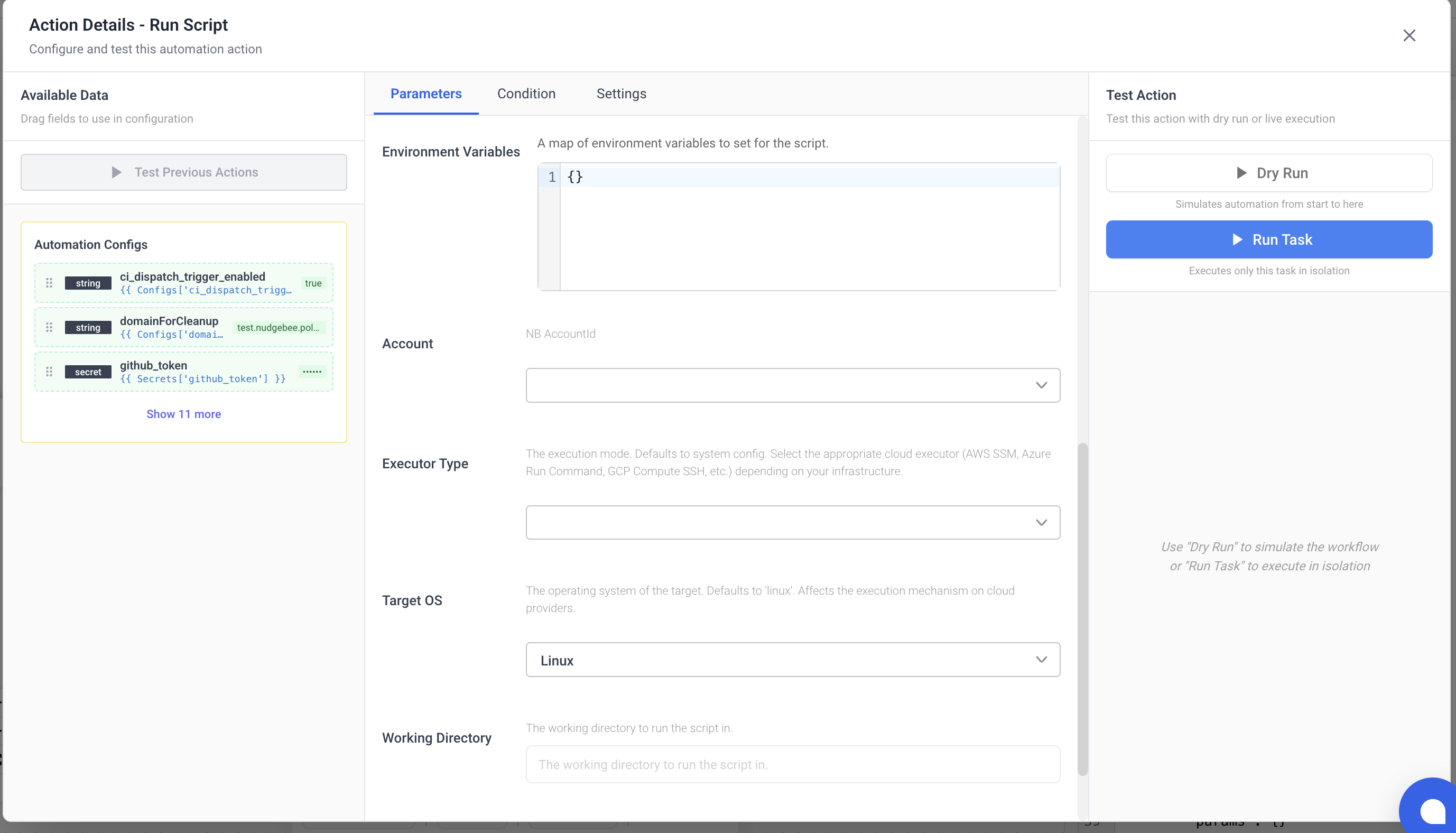Click the Configs['ci_dispatch_trigg… template text
The height and width of the screenshot is (833, 1456).
[206, 290]
